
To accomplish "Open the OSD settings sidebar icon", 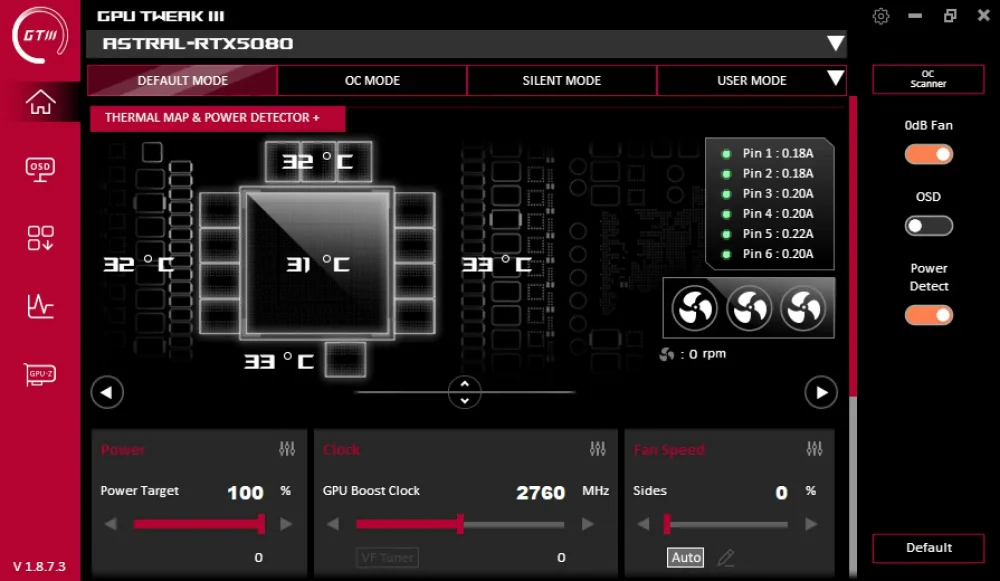I will (x=40, y=170).
